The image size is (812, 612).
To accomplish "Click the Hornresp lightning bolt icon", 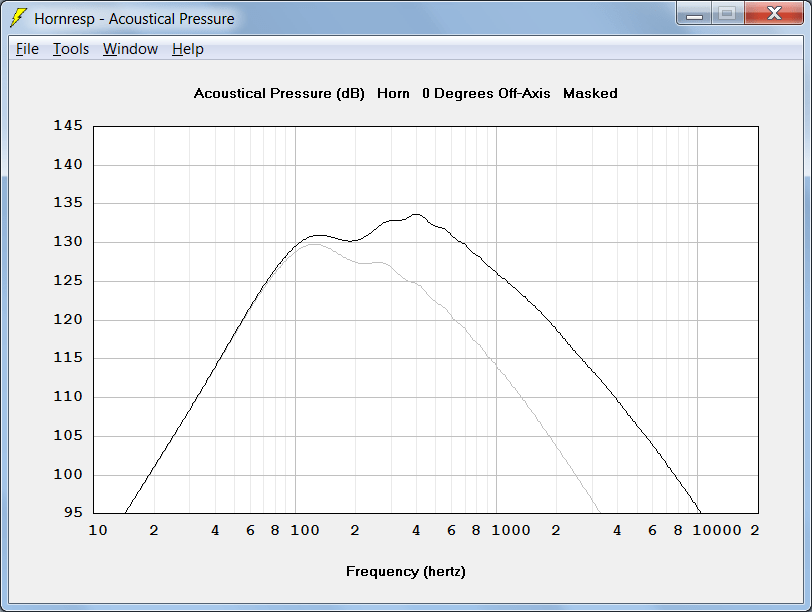I will [18, 18].
